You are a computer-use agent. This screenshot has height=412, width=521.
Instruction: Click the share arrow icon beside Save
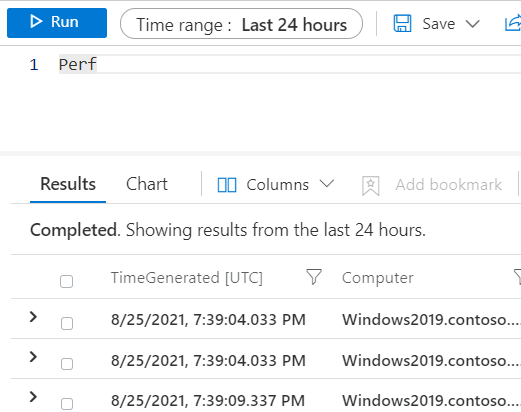coord(513,23)
